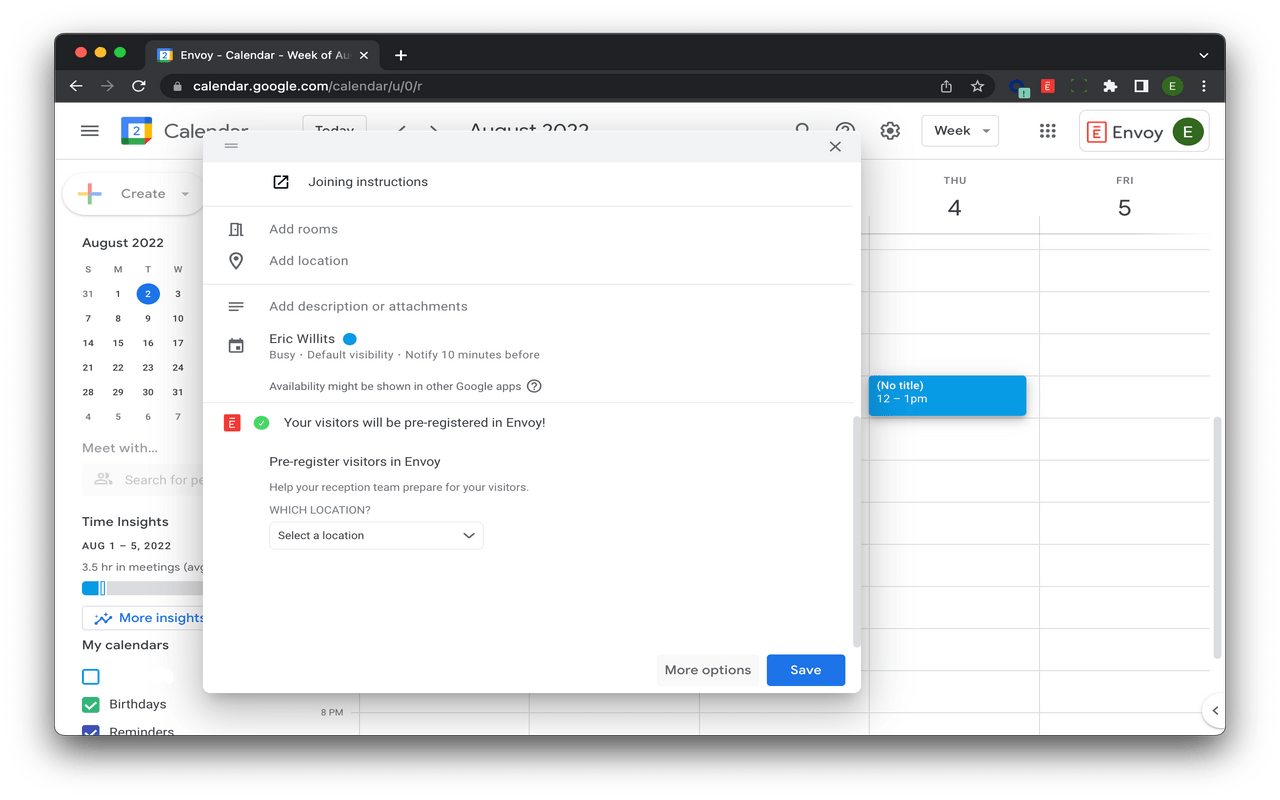Toggle the Birthdays calendar checkbox
This screenshot has height=800, width=1280.
point(91,704)
